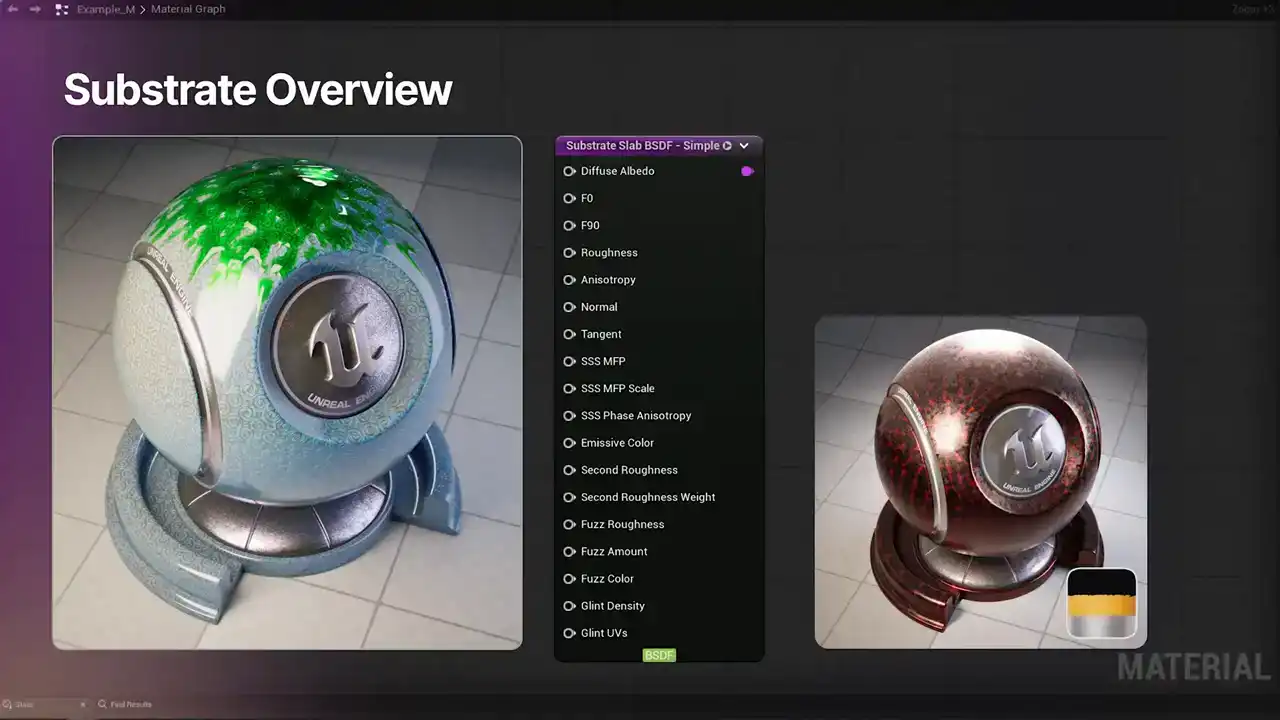Open the Find Results tab

pos(131,705)
